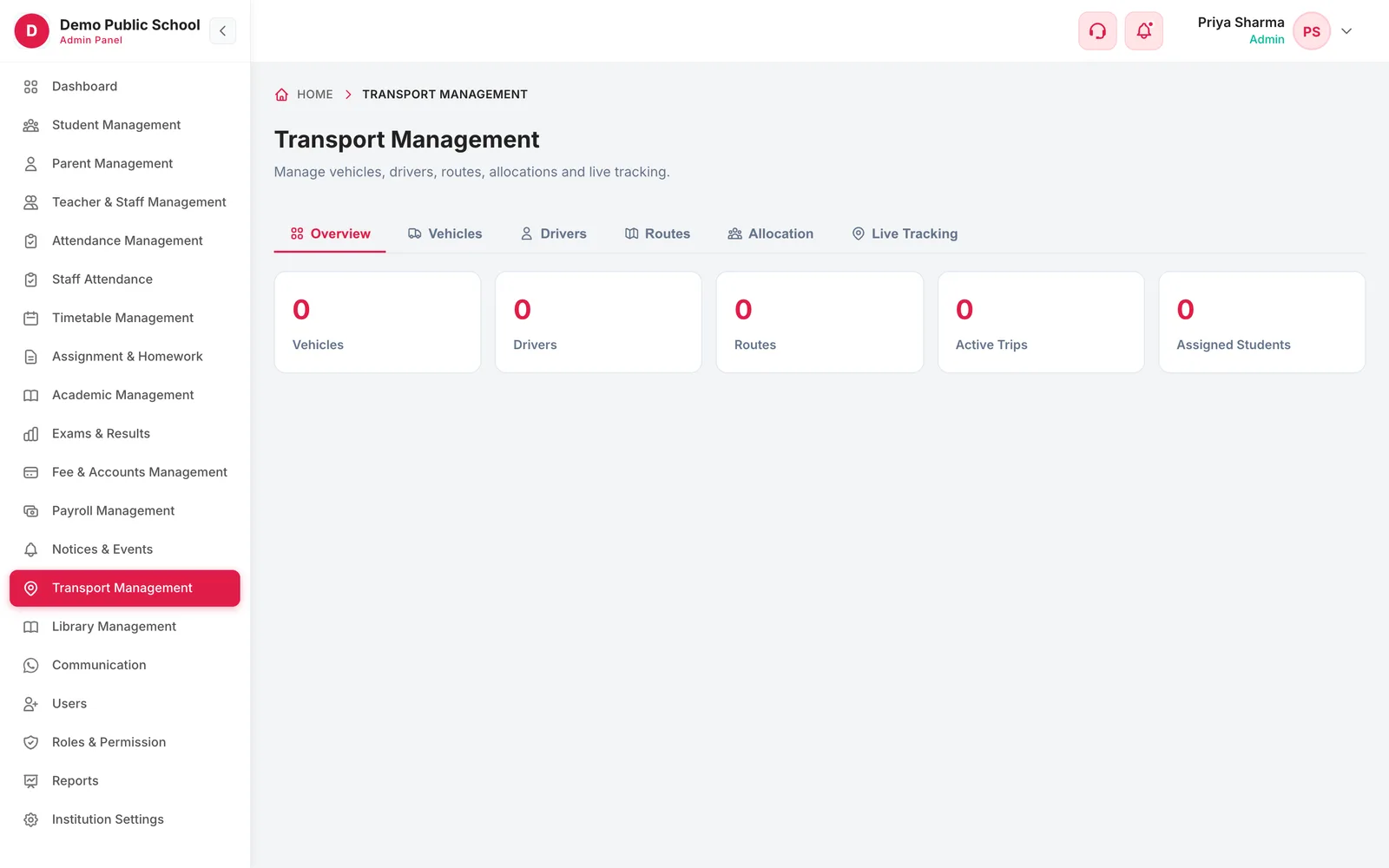Image resolution: width=1389 pixels, height=868 pixels.
Task: Click the home icon in breadcrumb
Action: click(x=281, y=95)
